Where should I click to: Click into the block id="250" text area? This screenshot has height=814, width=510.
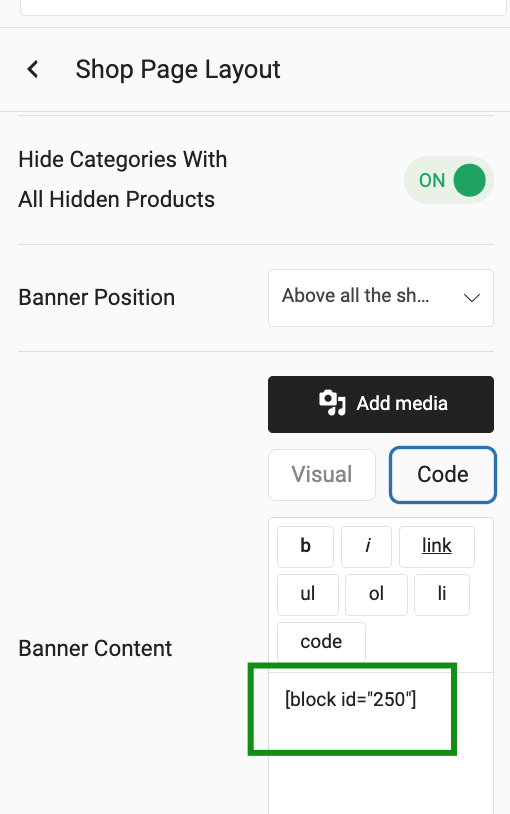click(381, 742)
